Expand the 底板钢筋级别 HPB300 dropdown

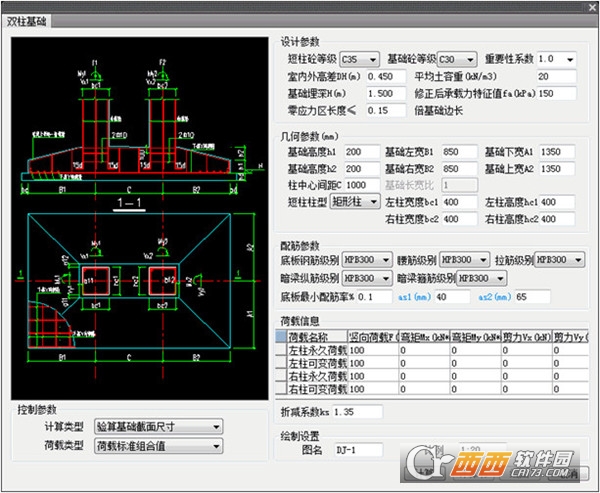pyautogui.click(x=367, y=260)
